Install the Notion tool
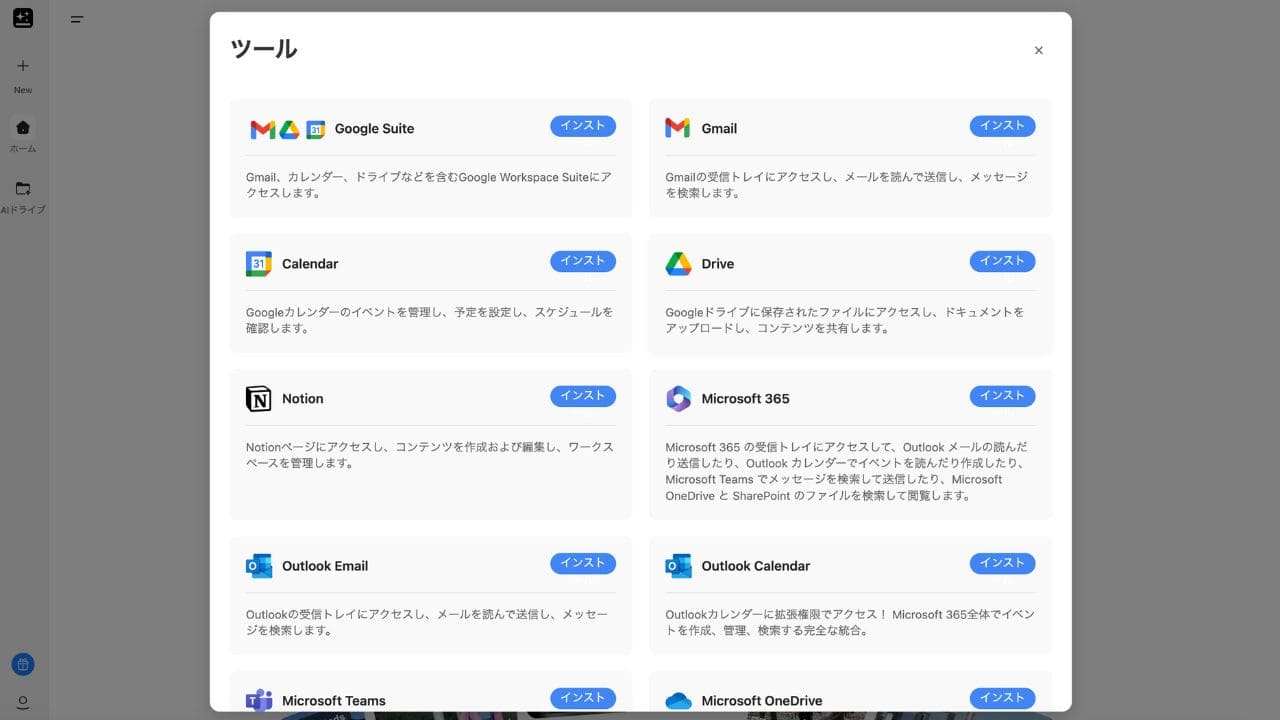 coord(583,396)
